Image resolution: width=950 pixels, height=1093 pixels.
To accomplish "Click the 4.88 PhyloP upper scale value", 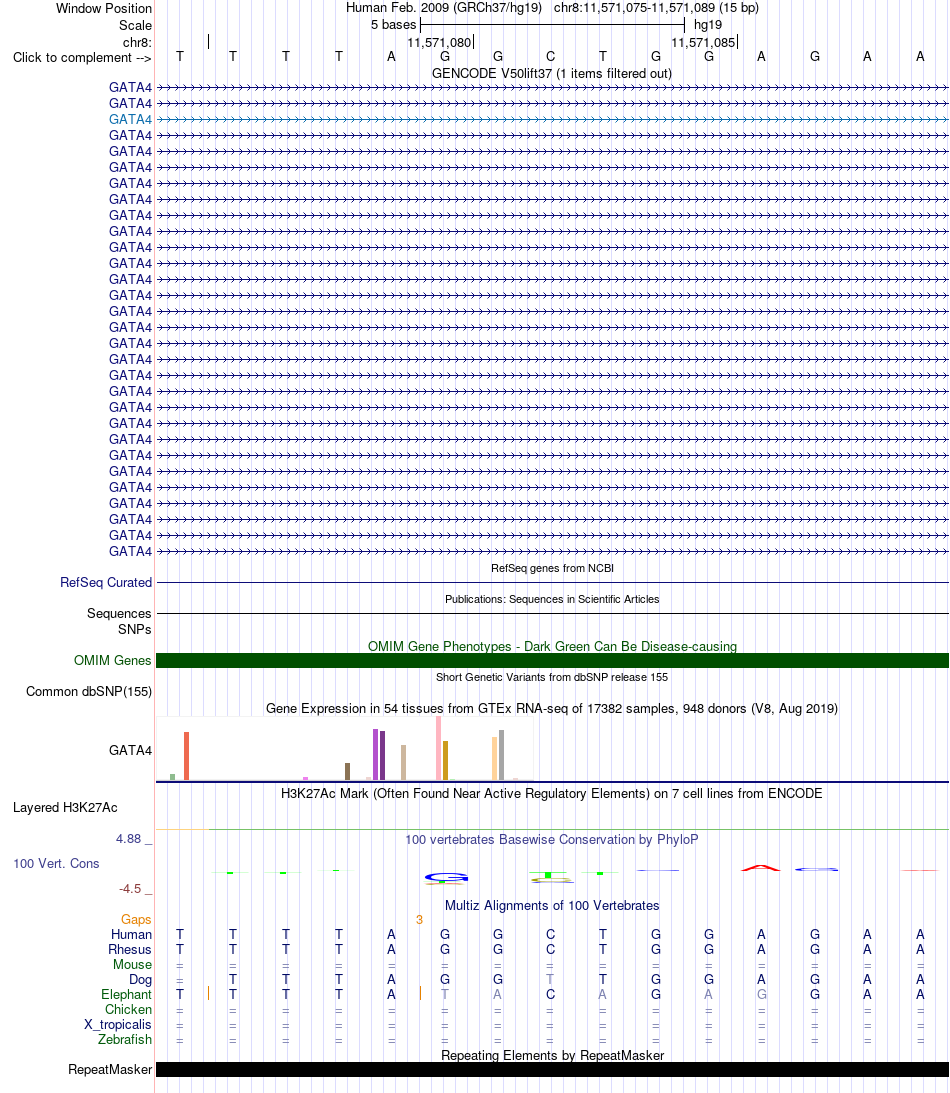I will 129,839.
